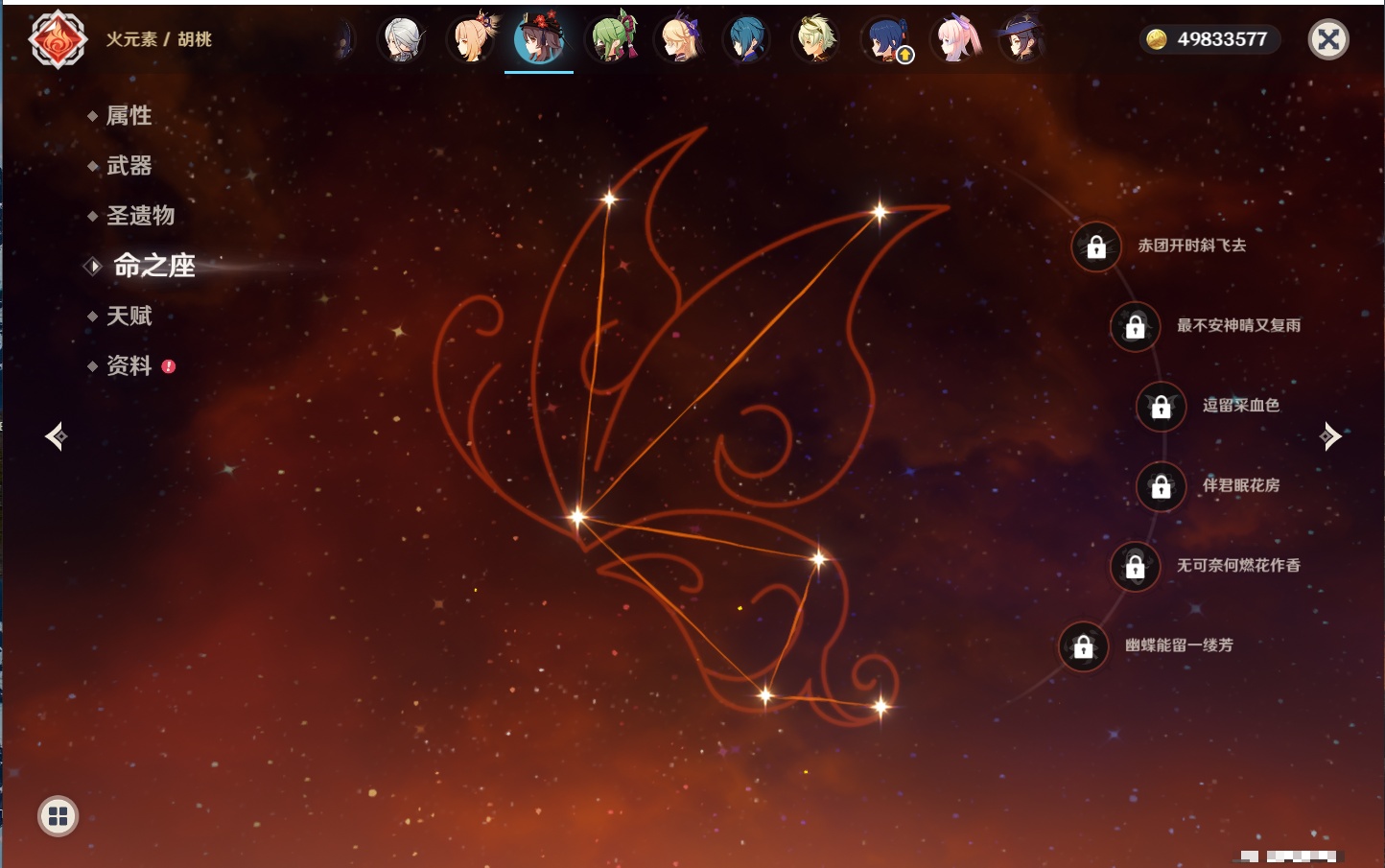Switch to the orange ponytail character avatar
The image size is (1385, 868).
tap(471, 39)
